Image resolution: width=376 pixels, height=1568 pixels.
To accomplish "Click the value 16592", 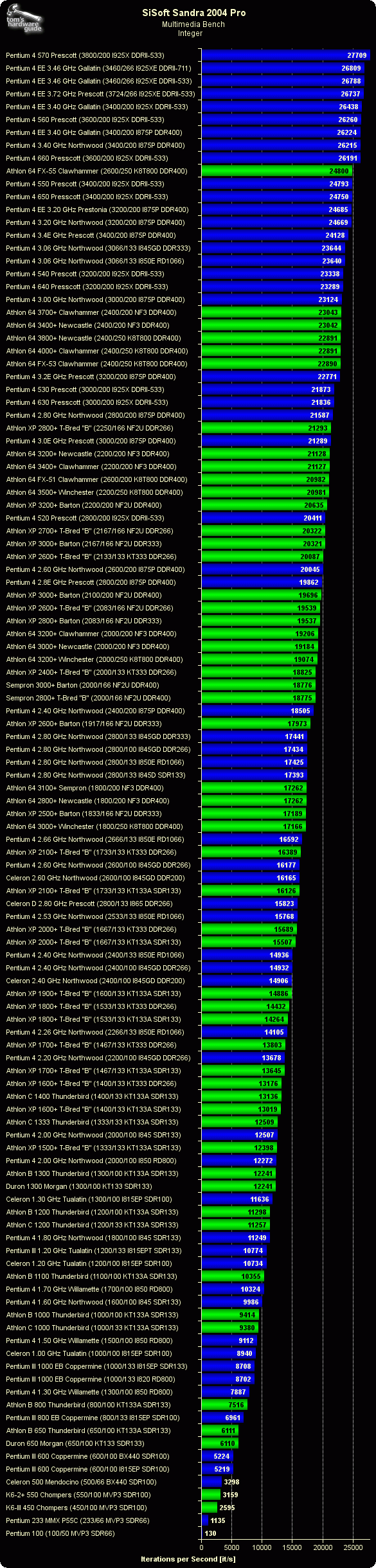I will click(x=289, y=839).
